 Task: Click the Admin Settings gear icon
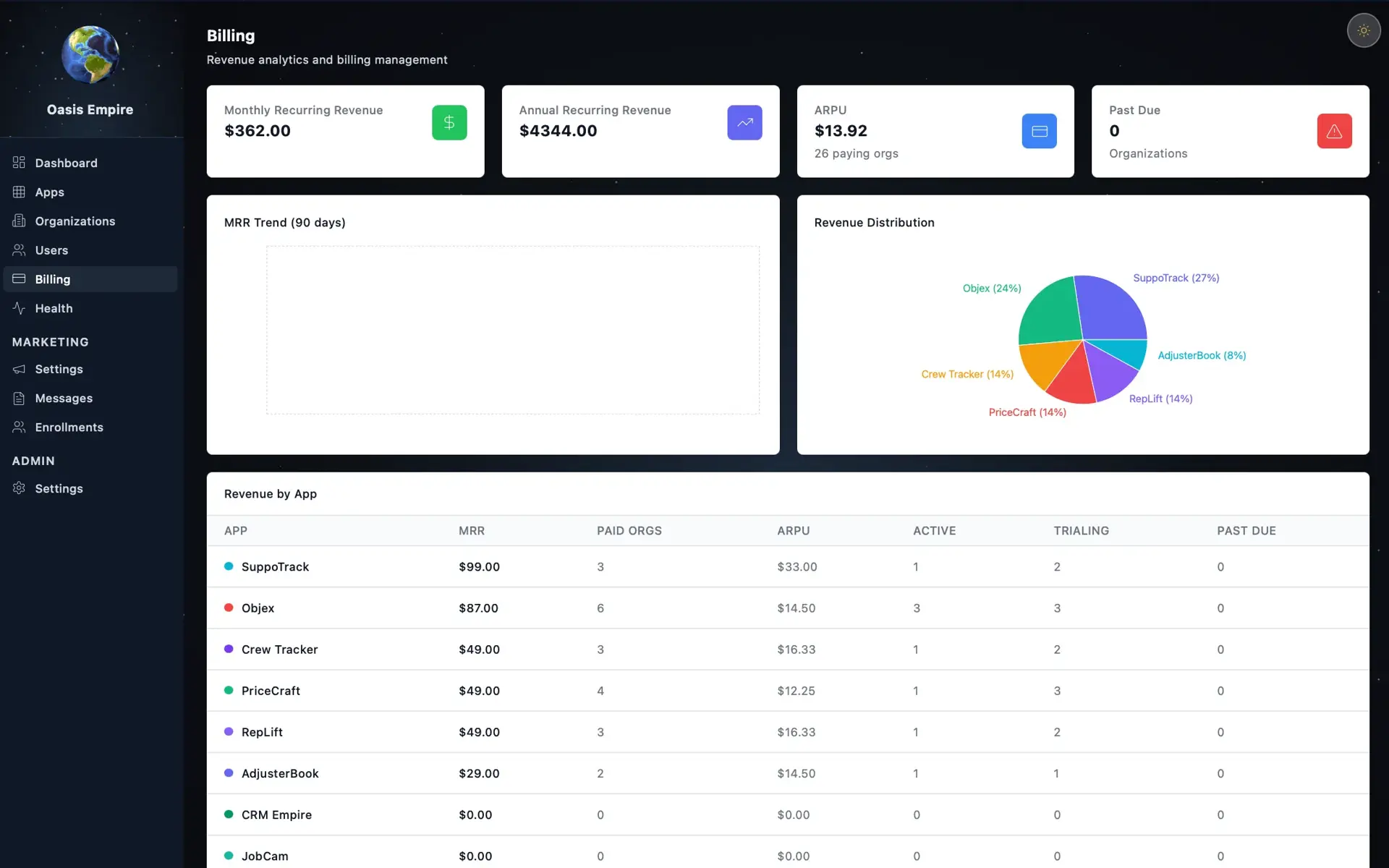(x=19, y=488)
